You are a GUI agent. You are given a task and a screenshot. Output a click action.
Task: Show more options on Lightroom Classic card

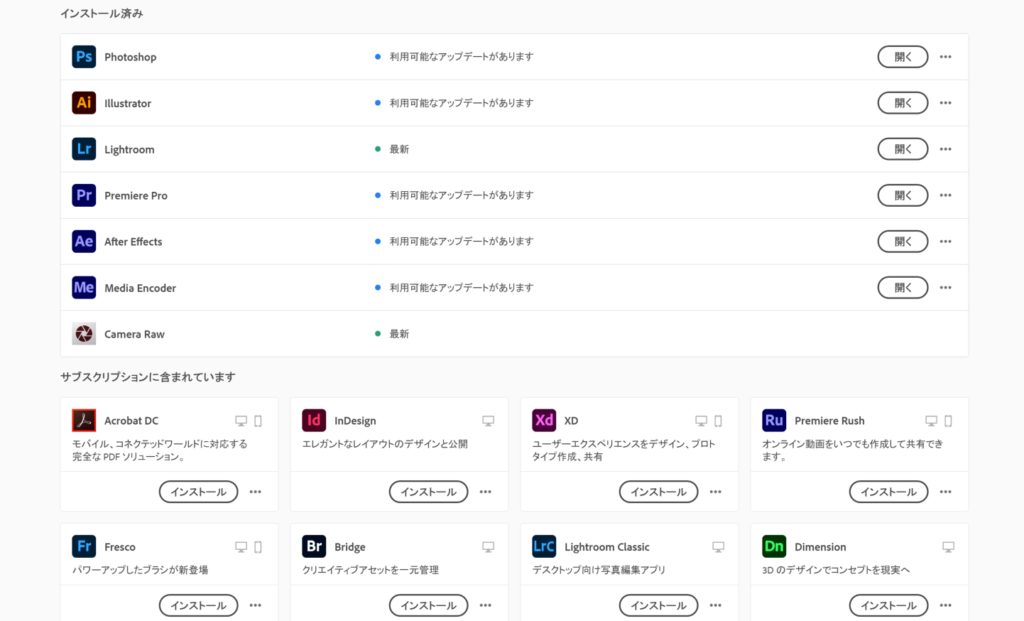coord(716,605)
